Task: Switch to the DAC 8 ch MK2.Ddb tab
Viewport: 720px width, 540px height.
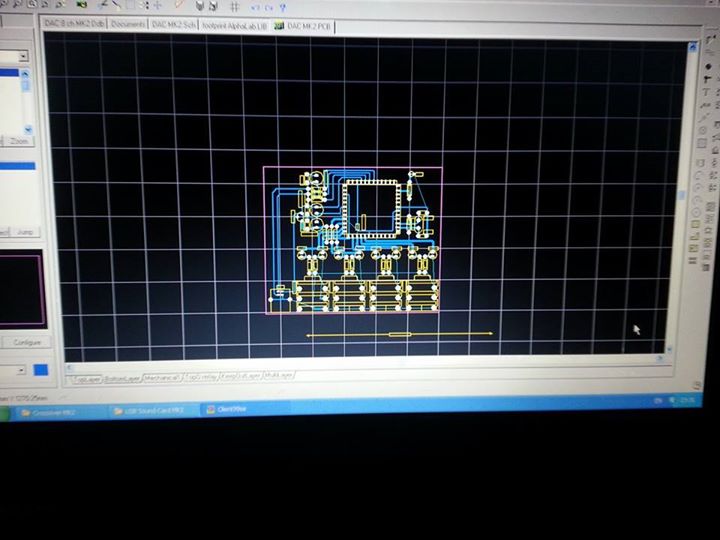Action: (74, 22)
